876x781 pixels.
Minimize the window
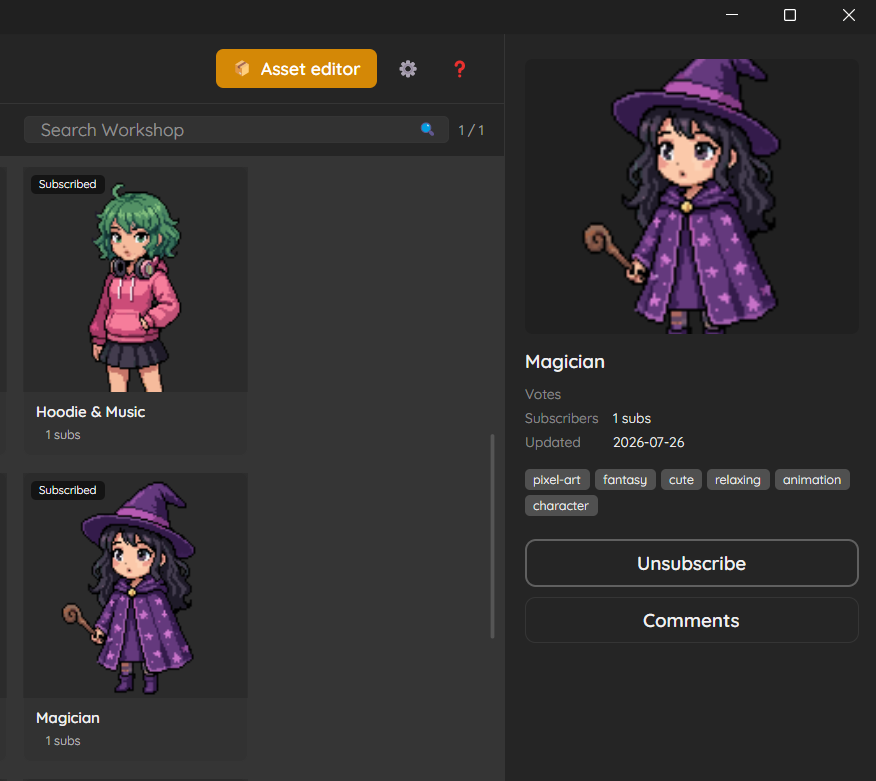pos(732,15)
